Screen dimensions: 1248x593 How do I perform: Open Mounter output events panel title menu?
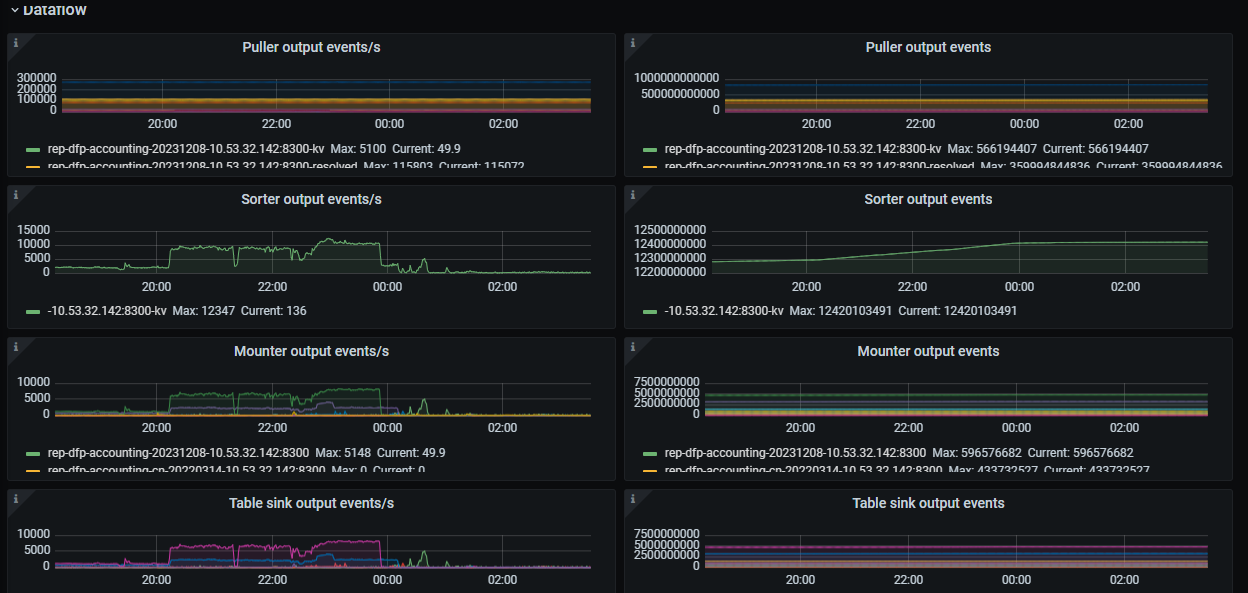coord(928,351)
